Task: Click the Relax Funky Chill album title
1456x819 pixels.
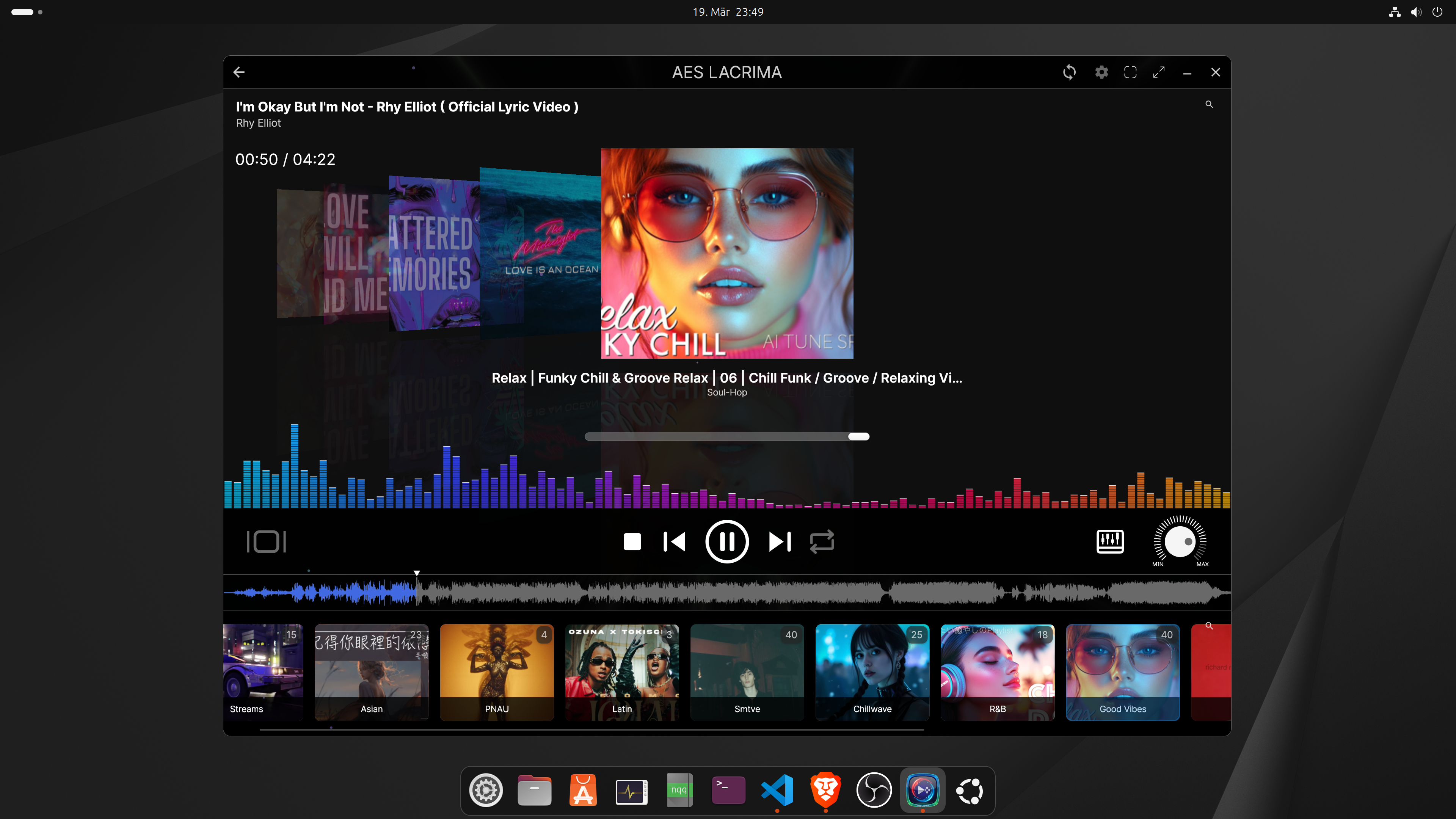Action: pyautogui.click(x=727, y=378)
